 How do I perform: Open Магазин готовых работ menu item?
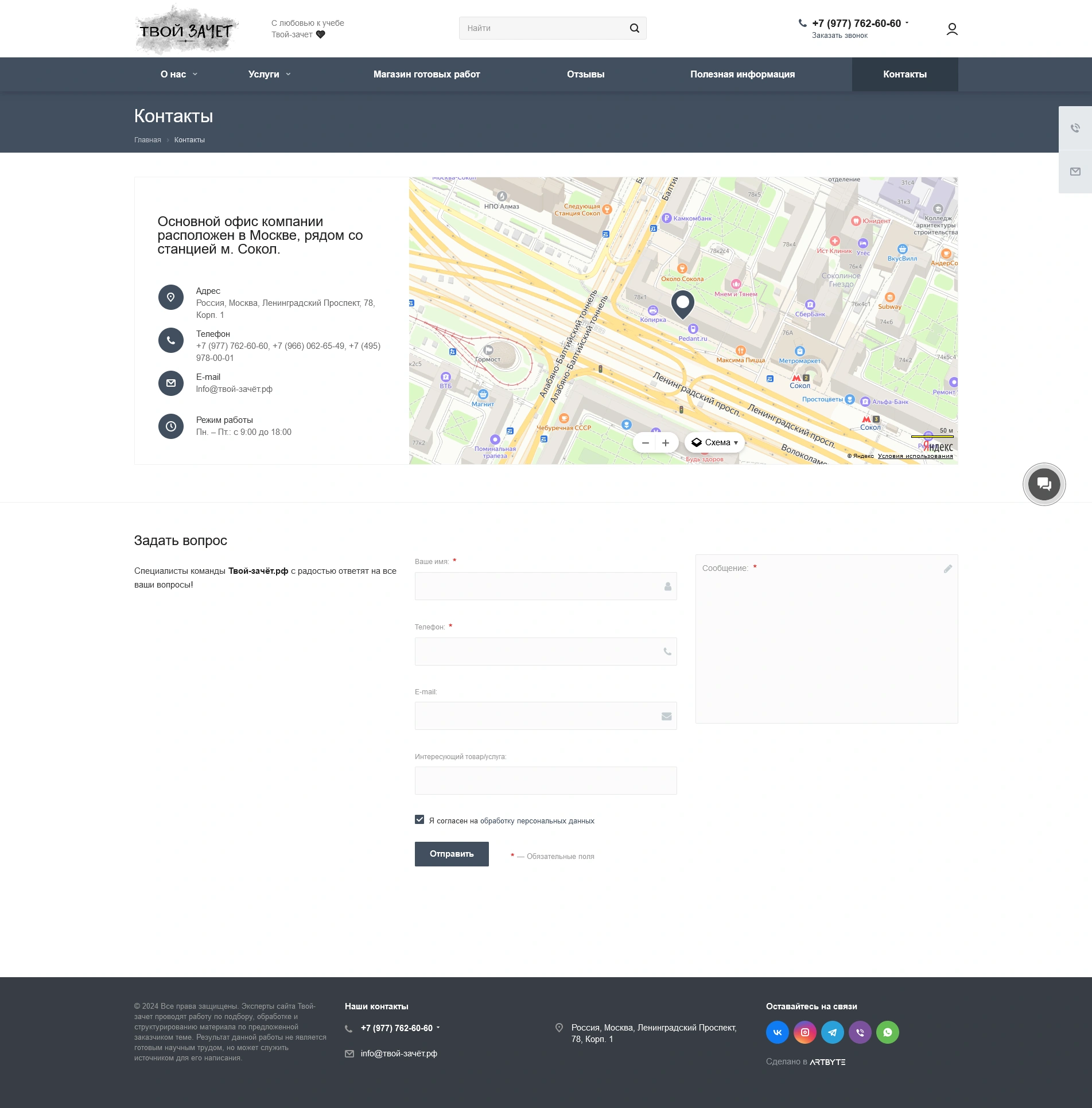click(x=426, y=74)
